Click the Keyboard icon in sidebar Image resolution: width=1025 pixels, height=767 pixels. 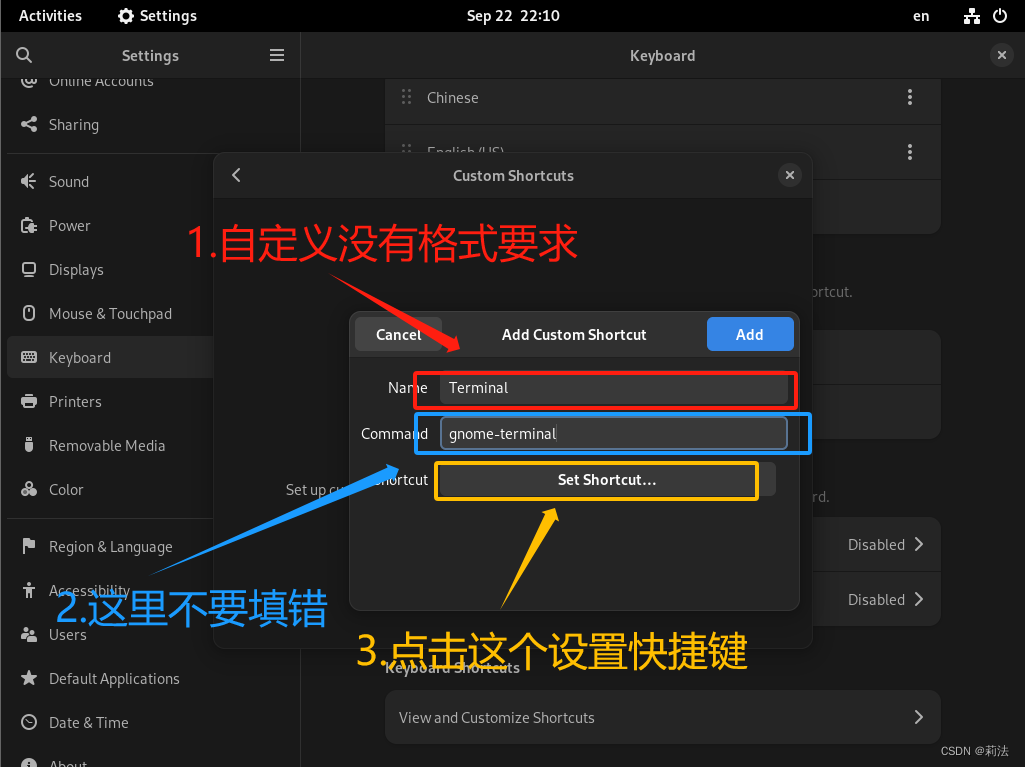click(29, 357)
